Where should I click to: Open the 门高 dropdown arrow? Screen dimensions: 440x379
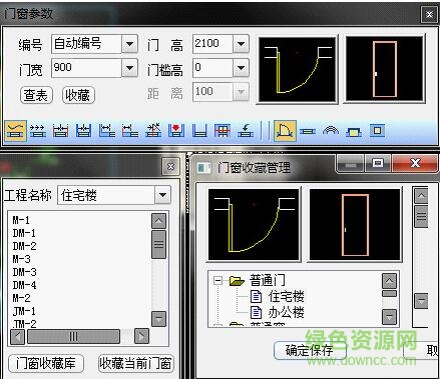pyautogui.click(x=241, y=44)
